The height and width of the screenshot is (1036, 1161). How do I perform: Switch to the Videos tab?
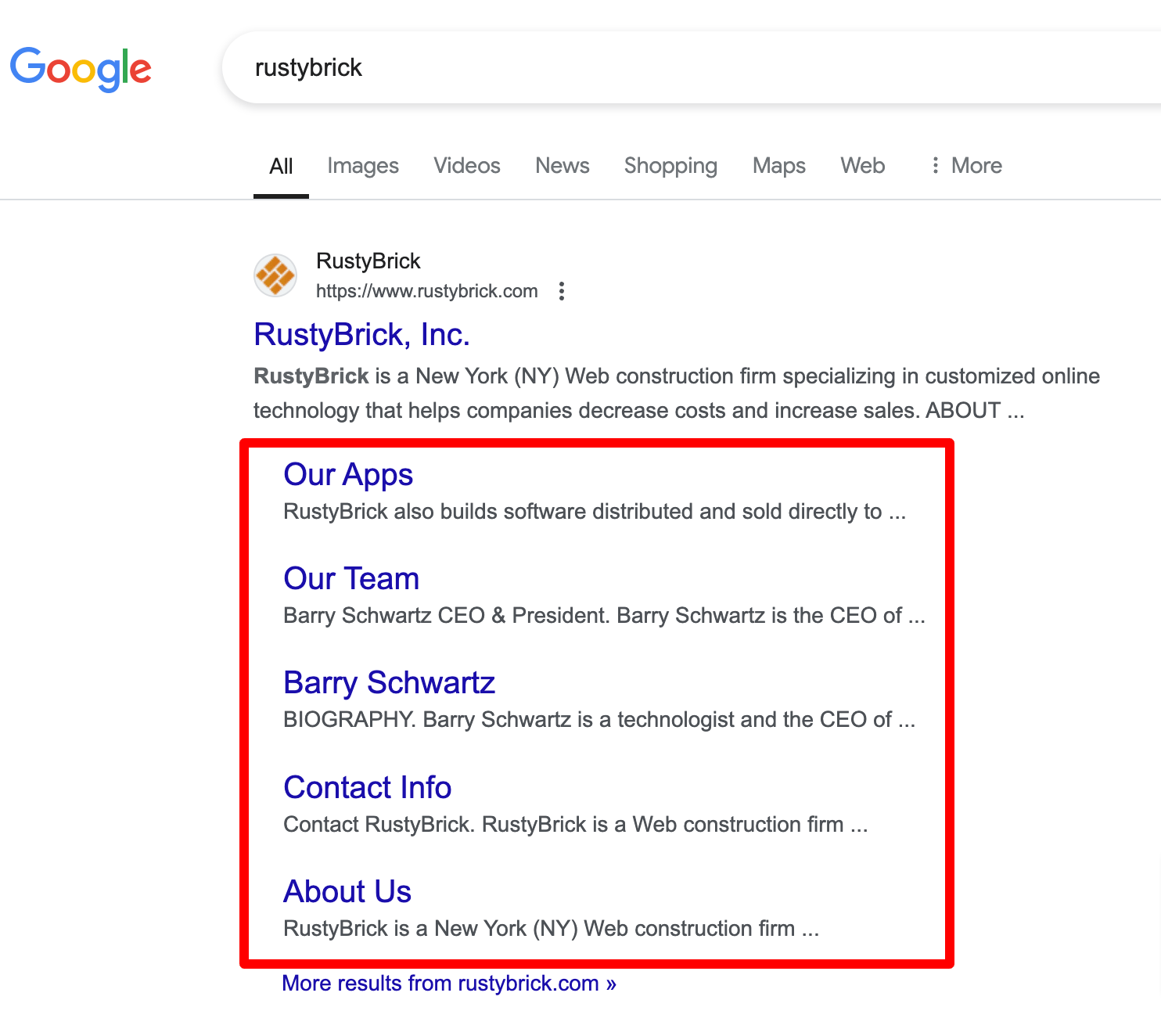[x=466, y=165]
